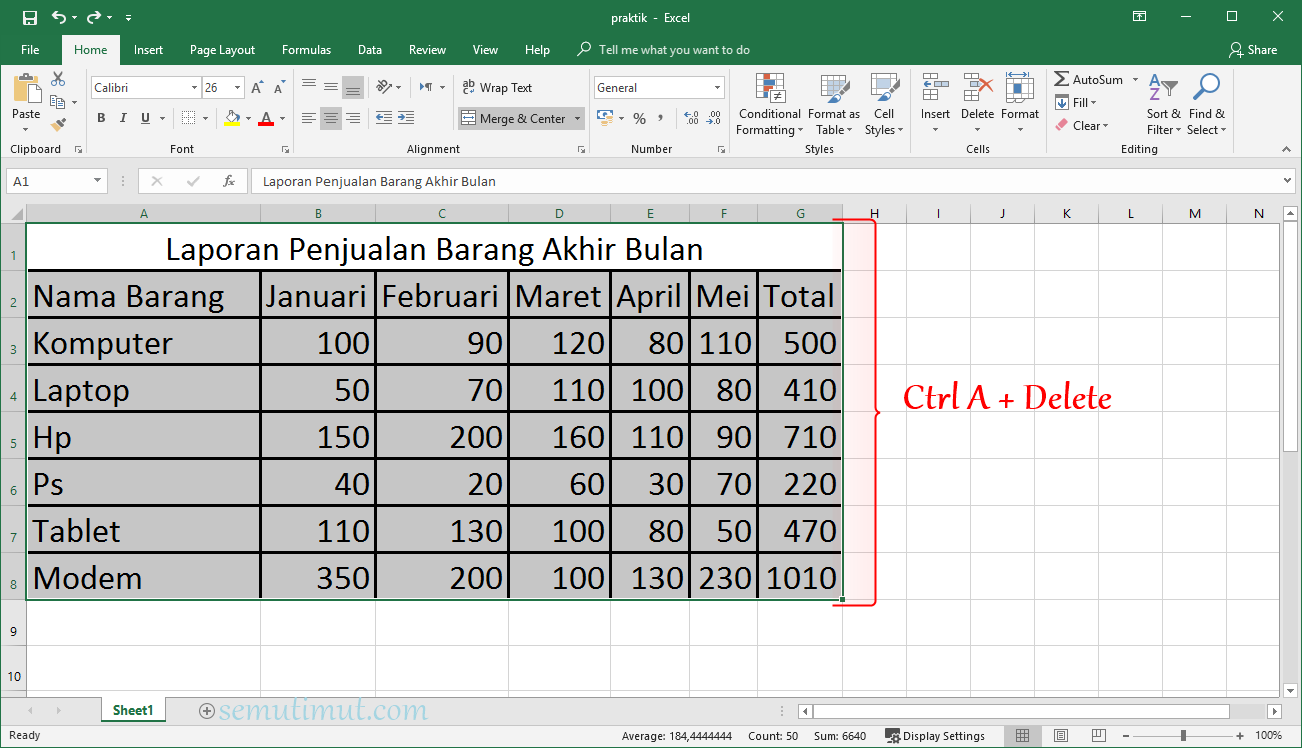The width and height of the screenshot is (1302, 748).
Task: Click the Accounting Number Format icon
Action: pyautogui.click(x=604, y=118)
